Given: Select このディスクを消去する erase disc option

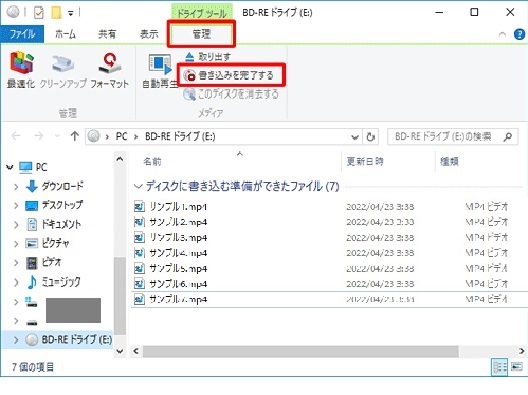Looking at the screenshot, I should (231, 94).
